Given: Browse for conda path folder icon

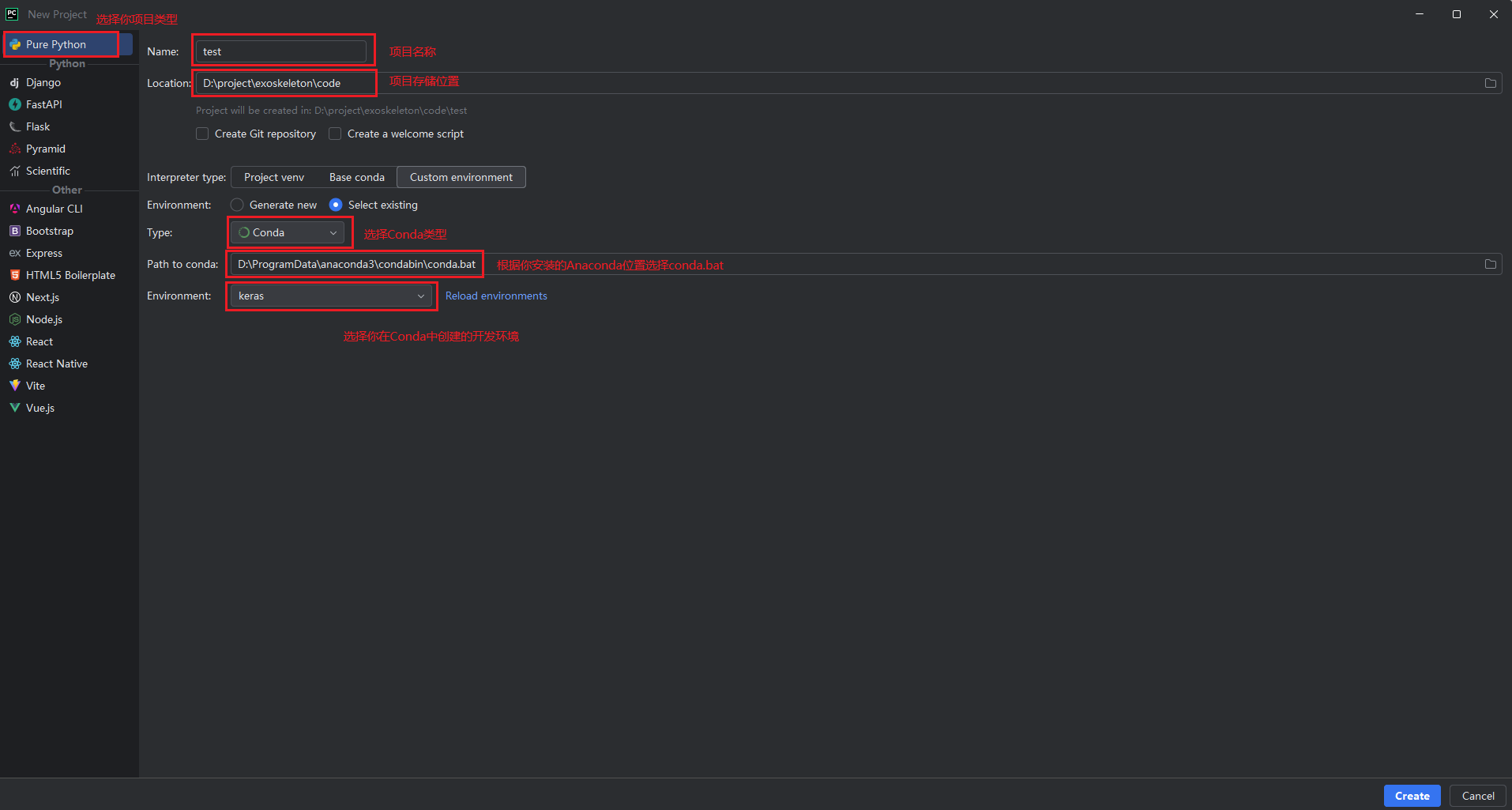Looking at the screenshot, I should coord(1491,264).
